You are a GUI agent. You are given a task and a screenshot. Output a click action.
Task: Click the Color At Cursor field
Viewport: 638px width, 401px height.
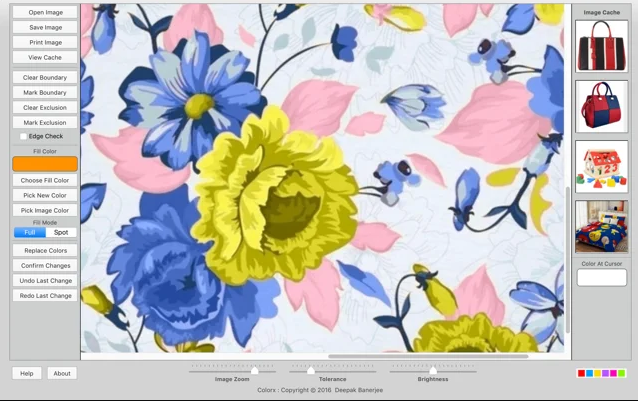tap(602, 278)
